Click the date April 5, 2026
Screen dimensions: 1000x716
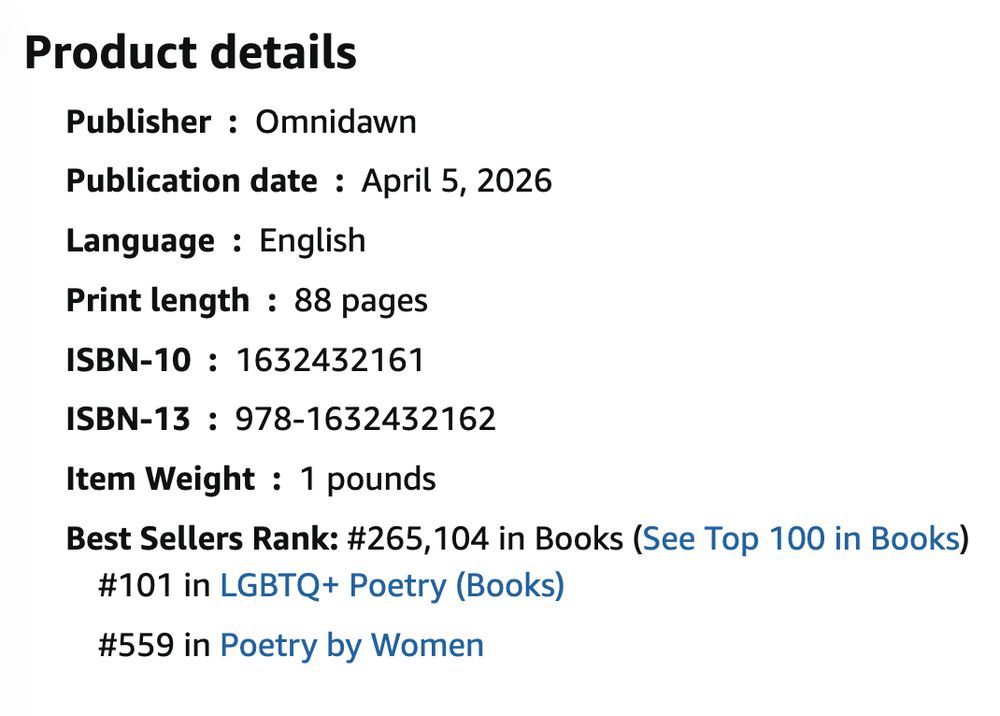tap(456, 181)
